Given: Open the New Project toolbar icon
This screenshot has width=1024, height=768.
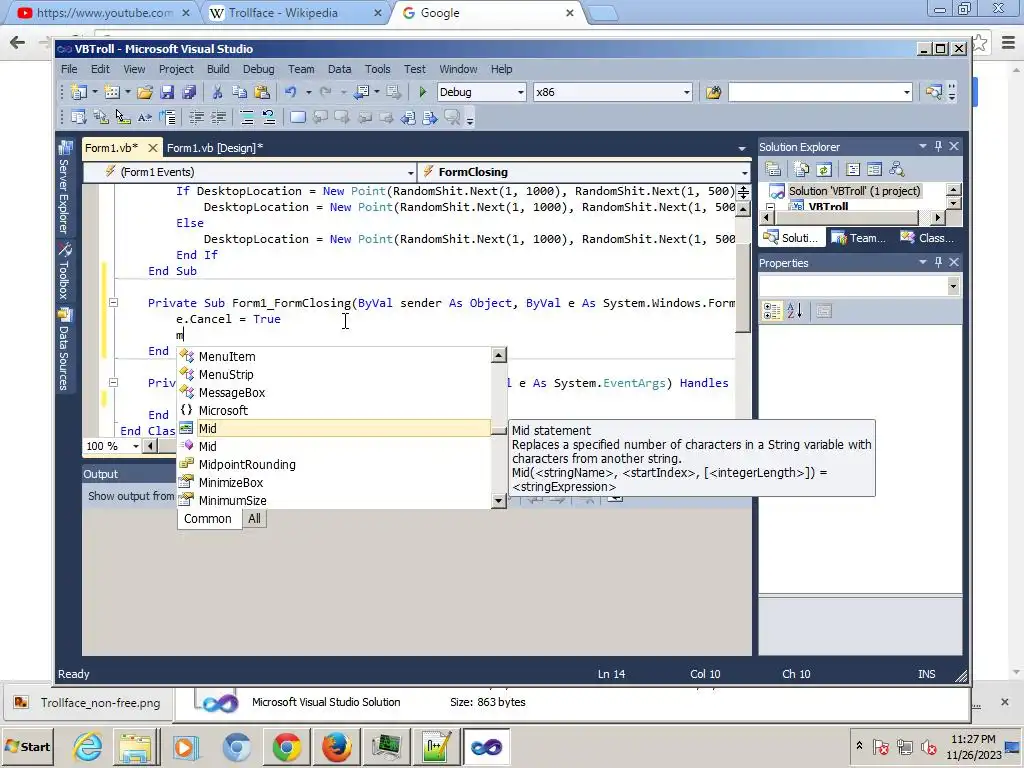Looking at the screenshot, I should (79, 92).
